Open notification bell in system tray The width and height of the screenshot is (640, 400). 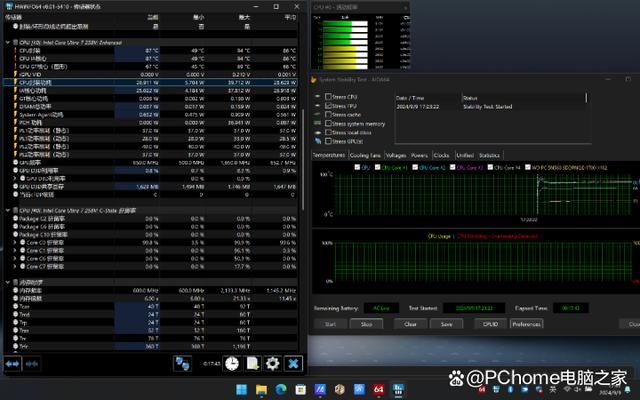tap(627, 390)
